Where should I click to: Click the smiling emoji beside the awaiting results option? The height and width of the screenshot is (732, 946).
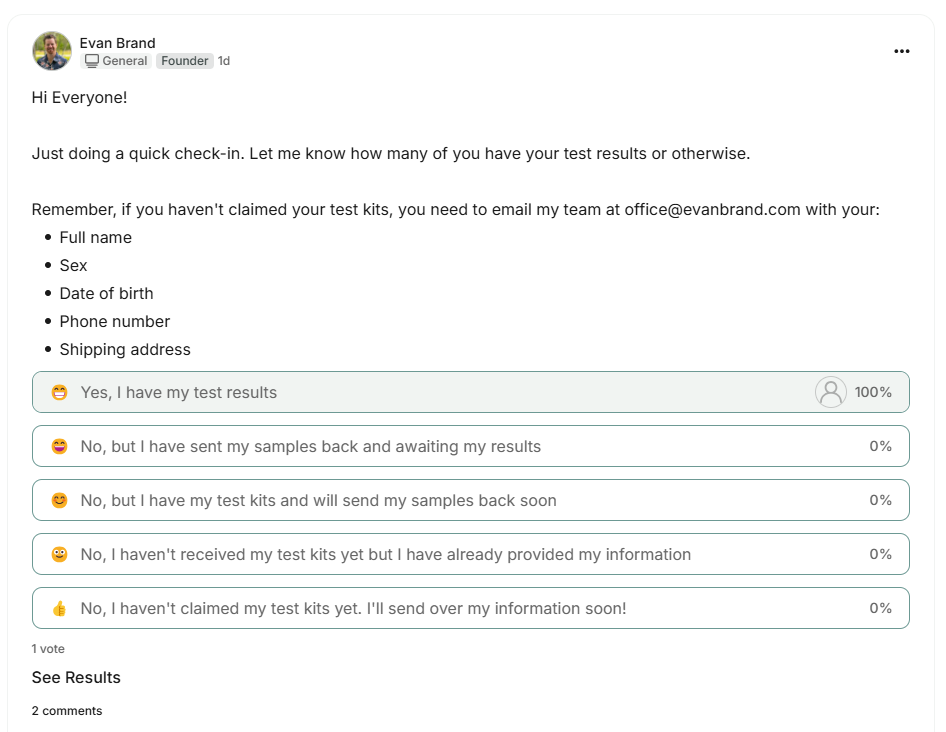[60, 446]
